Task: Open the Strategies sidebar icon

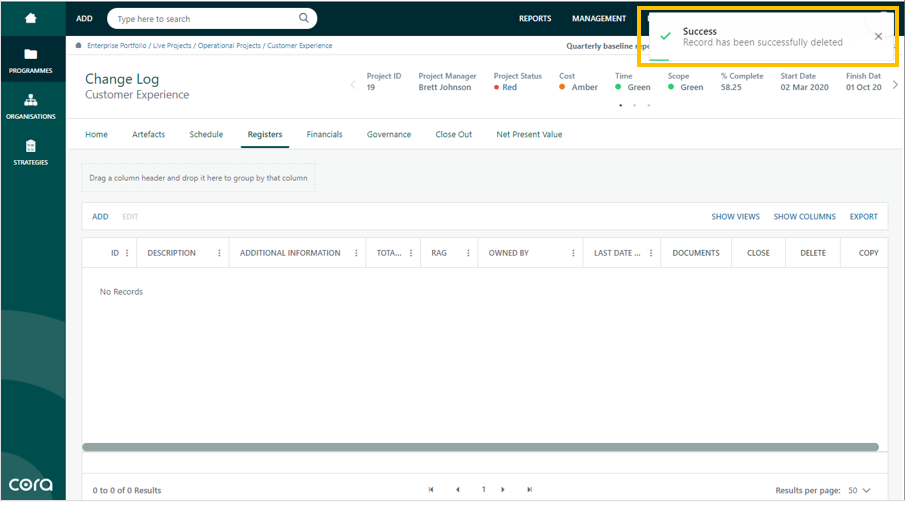Action: tap(31, 146)
